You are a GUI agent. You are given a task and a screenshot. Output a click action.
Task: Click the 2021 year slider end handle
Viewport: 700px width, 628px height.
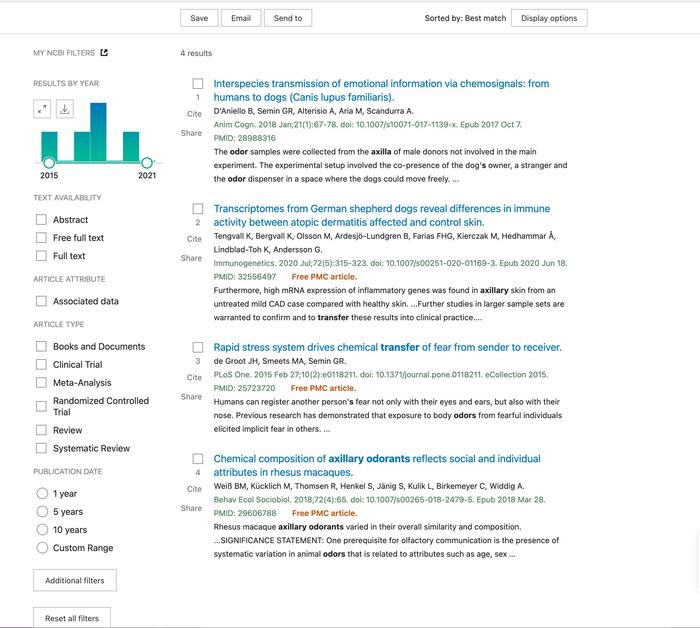tap(147, 162)
